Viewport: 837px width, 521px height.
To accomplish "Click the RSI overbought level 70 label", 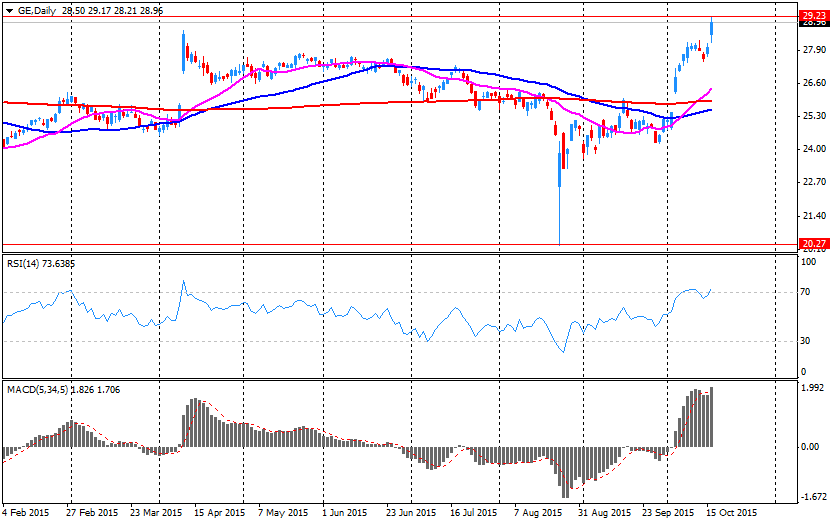I will click(x=805, y=292).
